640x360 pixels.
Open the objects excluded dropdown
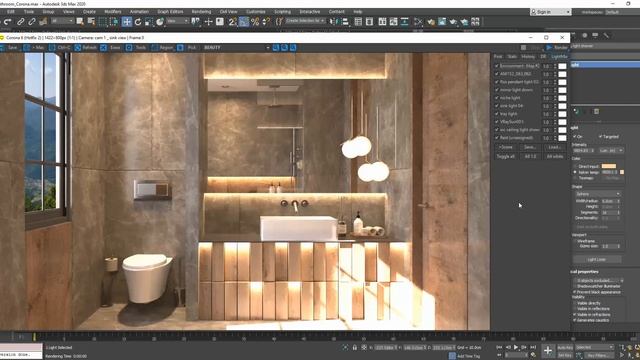coord(599,280)
